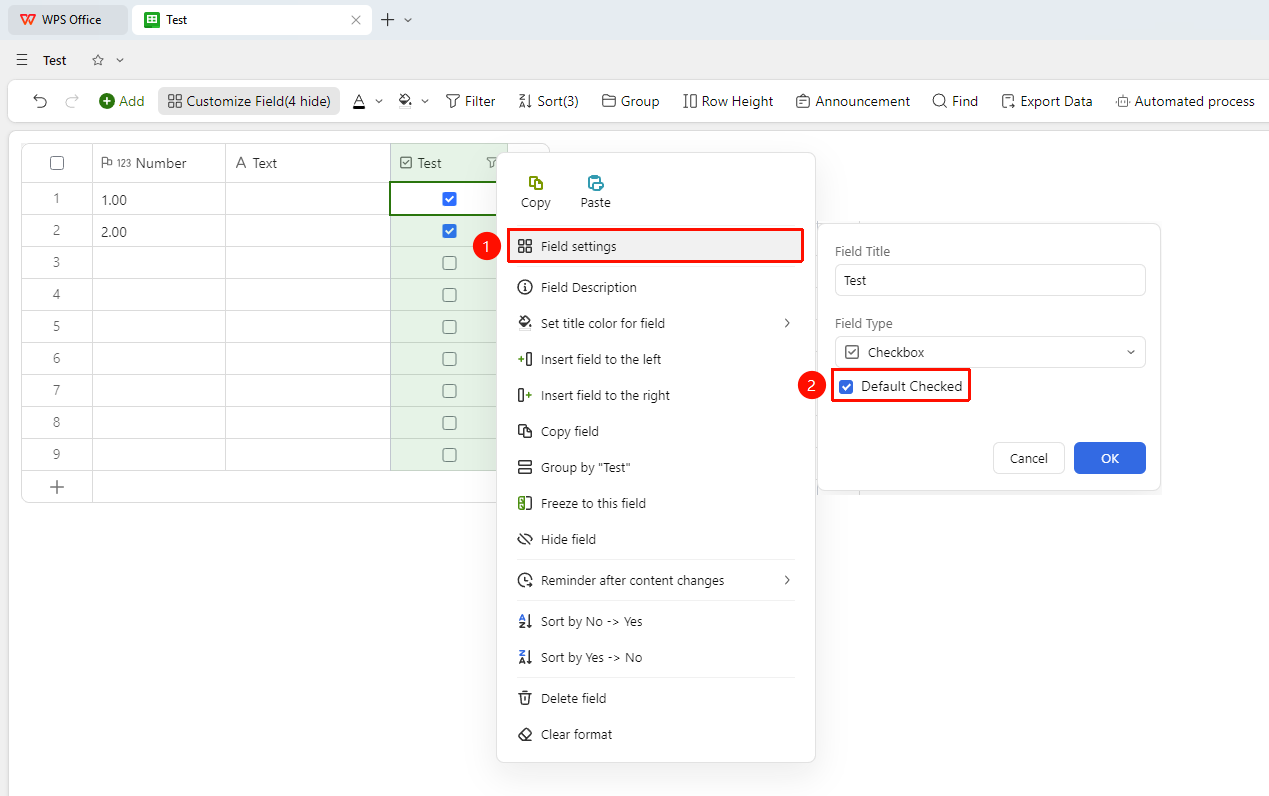
Task: Open Customize Field(4 hide) panel
Action: [249, 101]
